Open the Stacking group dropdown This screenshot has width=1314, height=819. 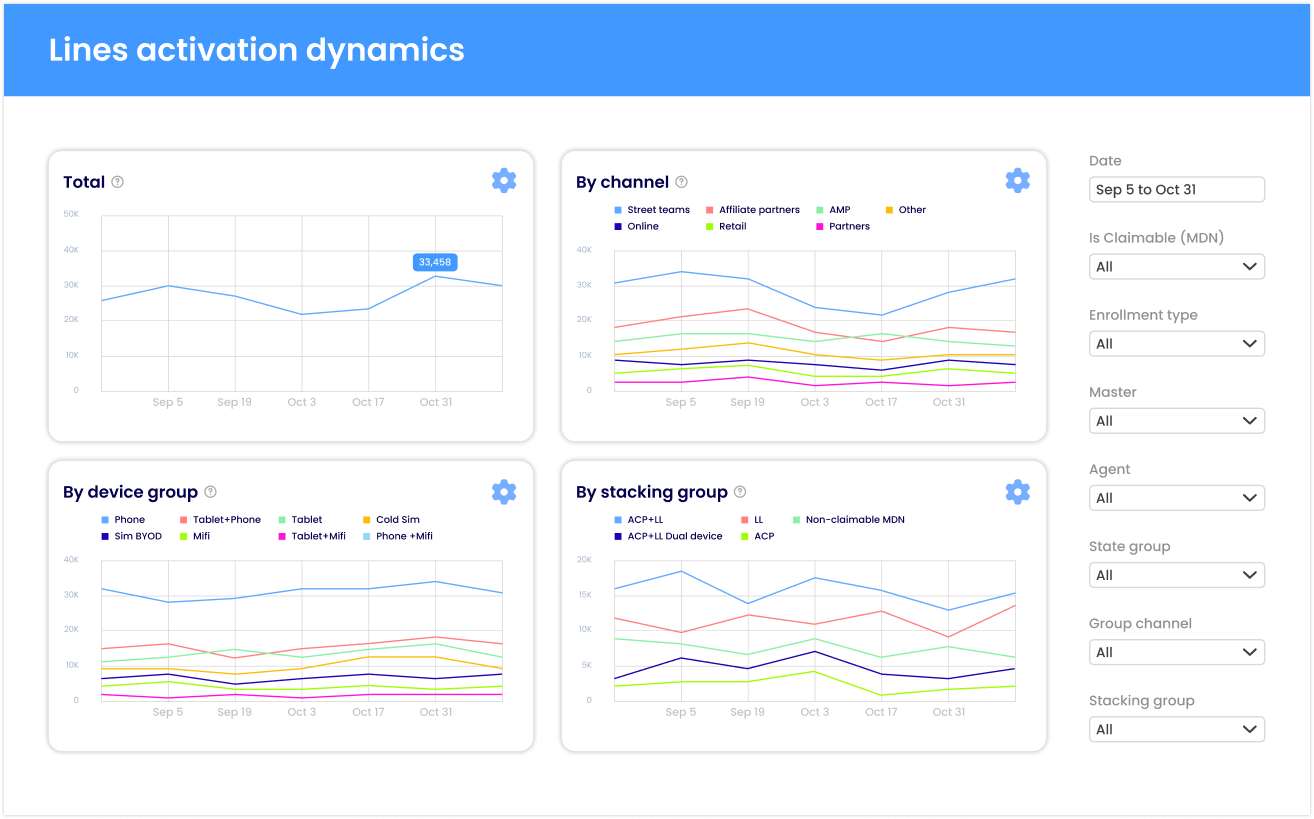tap(1176, 729)
